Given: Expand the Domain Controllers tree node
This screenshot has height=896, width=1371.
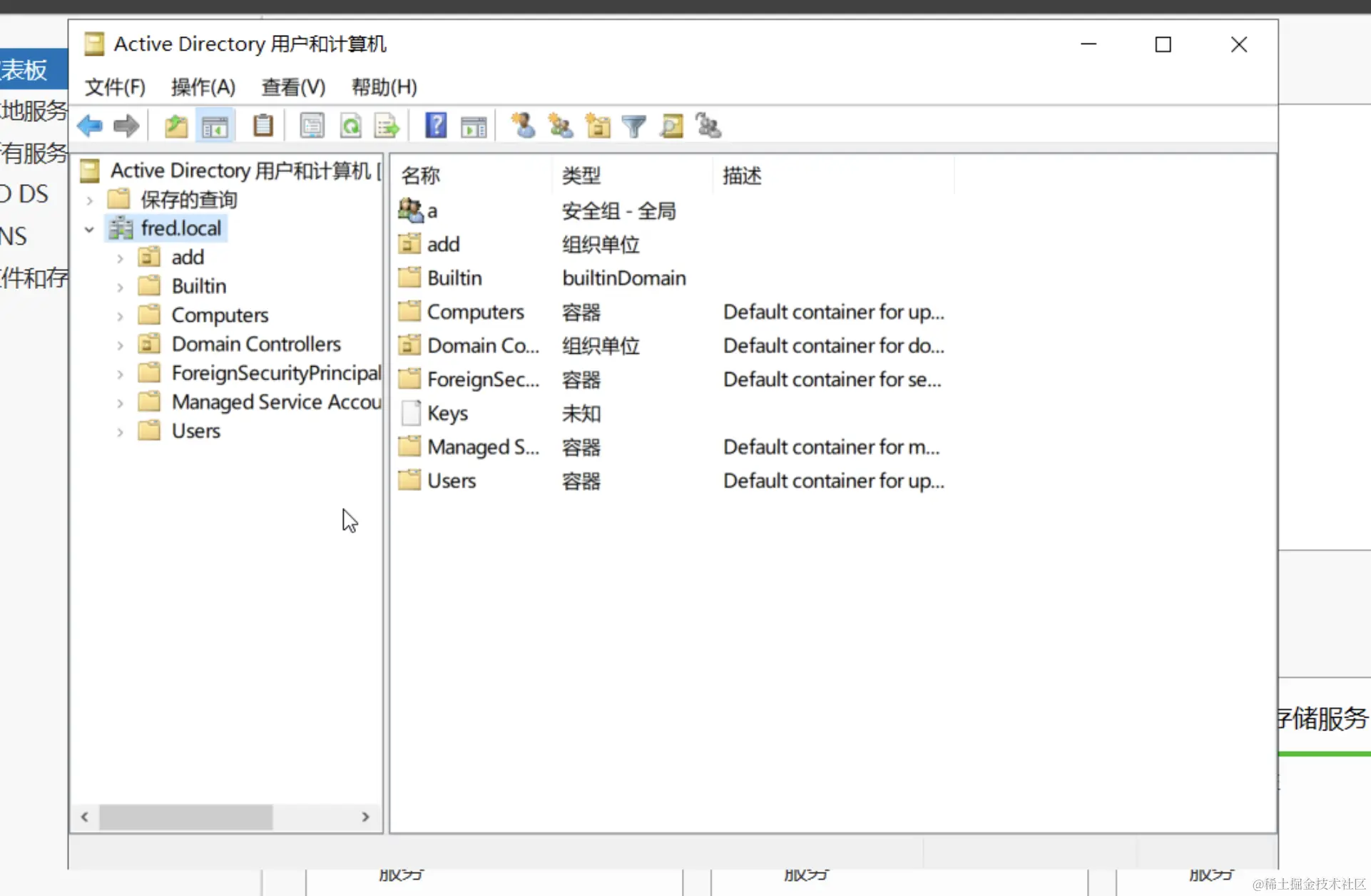Looking at the screenshot, I should 120,345.
